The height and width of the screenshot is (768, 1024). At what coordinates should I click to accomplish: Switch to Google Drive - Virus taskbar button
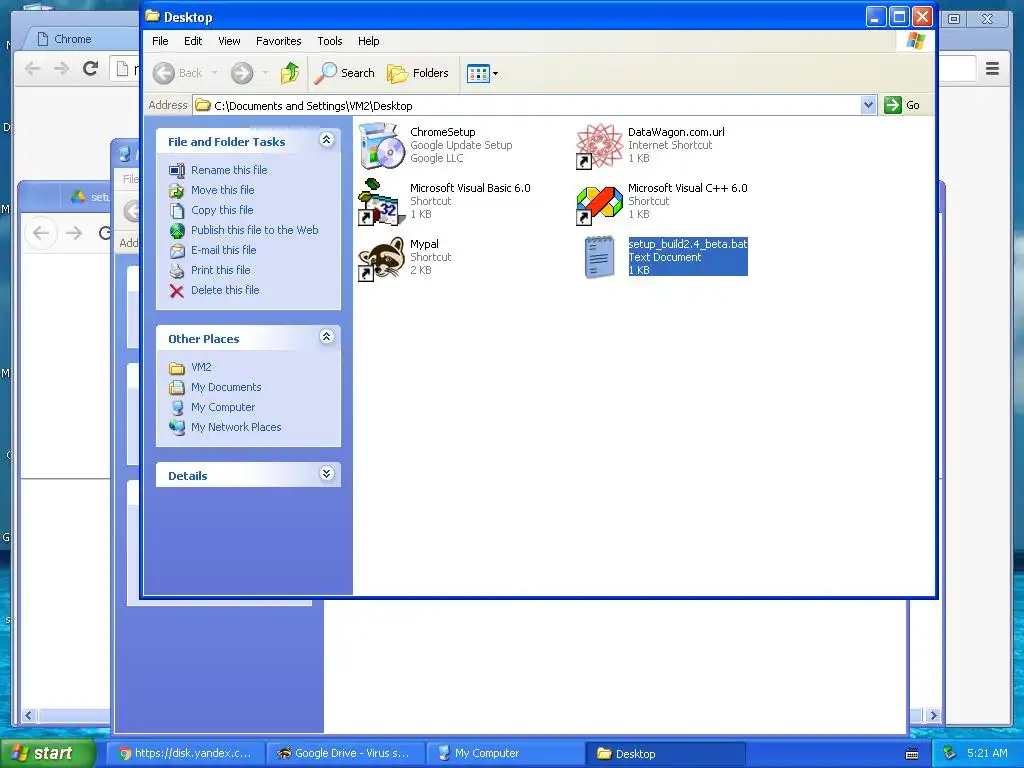tap(345, 754)
